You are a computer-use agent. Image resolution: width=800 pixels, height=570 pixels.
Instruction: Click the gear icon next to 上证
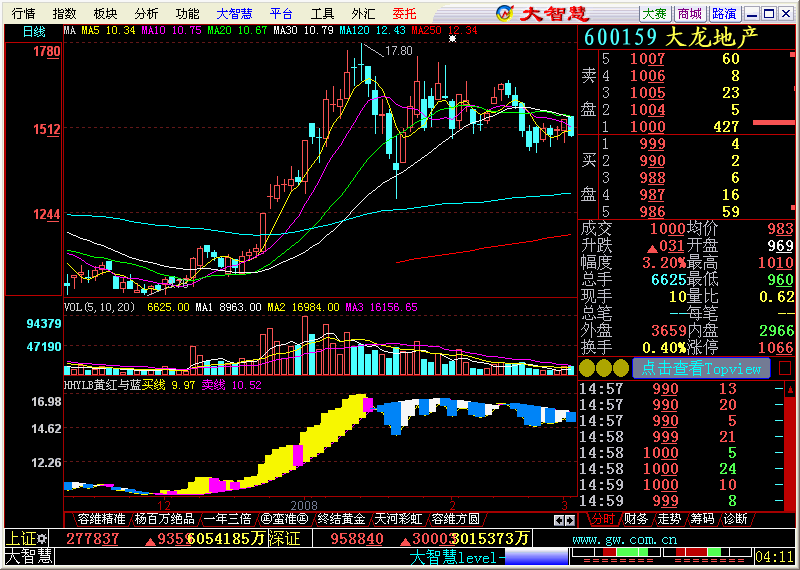(x=42, y=538)
